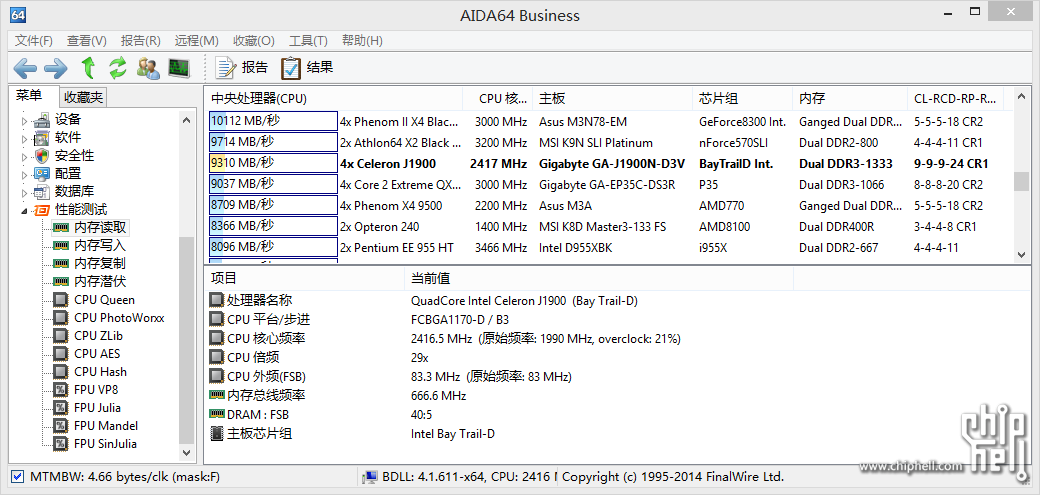Click the 当前值 column header
Image resolution: width=1040 pixels, height=495 pixels.
[x=598, y=279]
